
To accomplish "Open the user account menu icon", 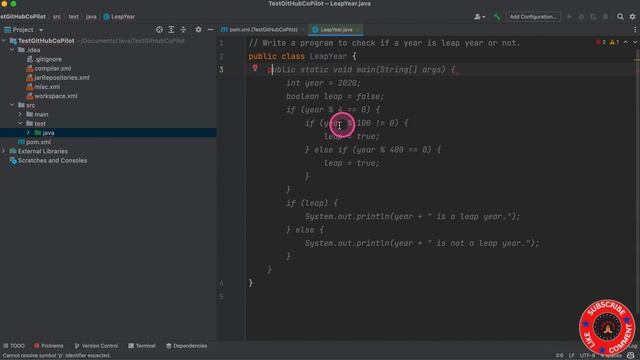I will pyautogui.click(x=479, y=17).
